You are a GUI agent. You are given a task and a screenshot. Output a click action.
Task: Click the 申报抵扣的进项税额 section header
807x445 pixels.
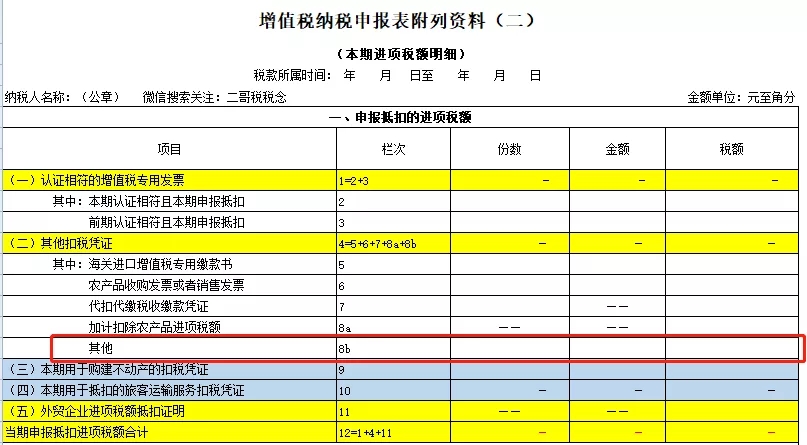pyautogui.click(x=400, y=117)
